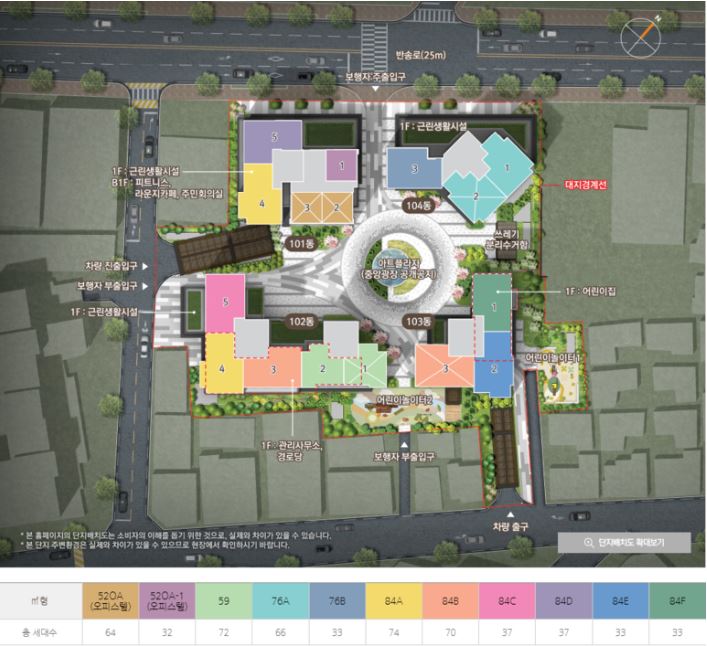Image resolution: width=707 pixels, height=646 pixels.
Task: Click the 1F : 관리사무소, 경로당 label
Action: [291, 451]
